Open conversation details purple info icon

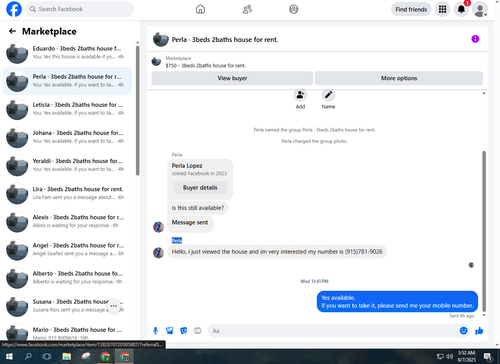tap(475, 39)
